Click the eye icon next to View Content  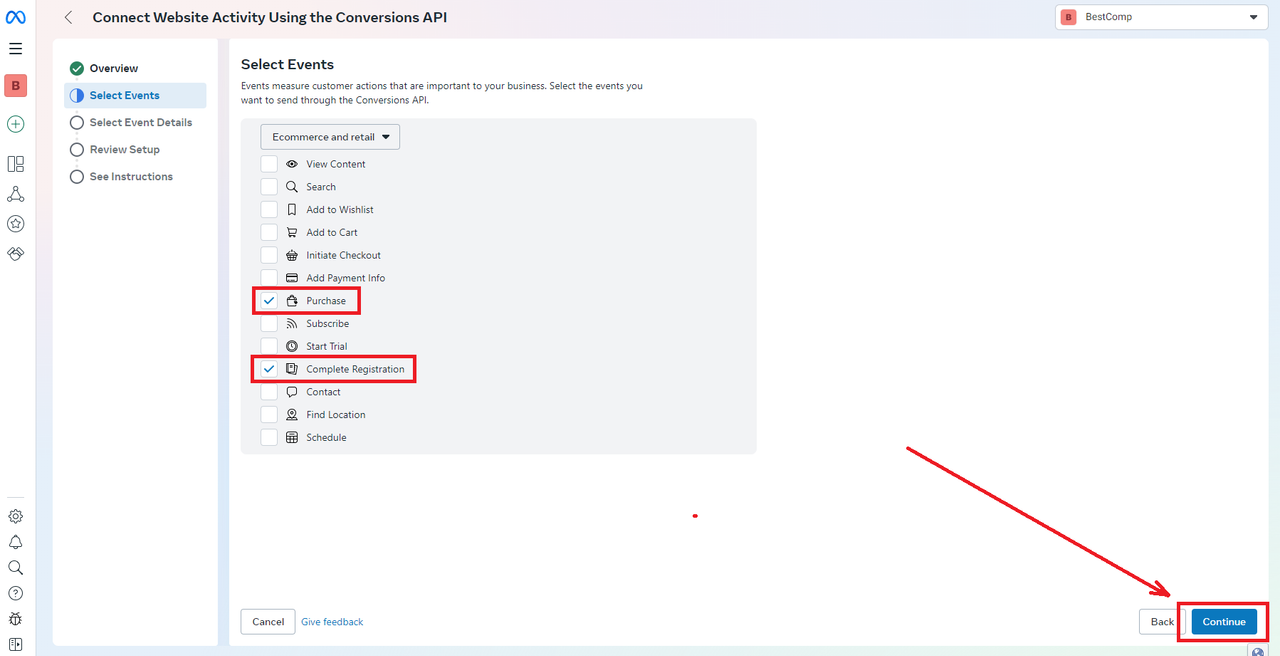coord(292,164)
